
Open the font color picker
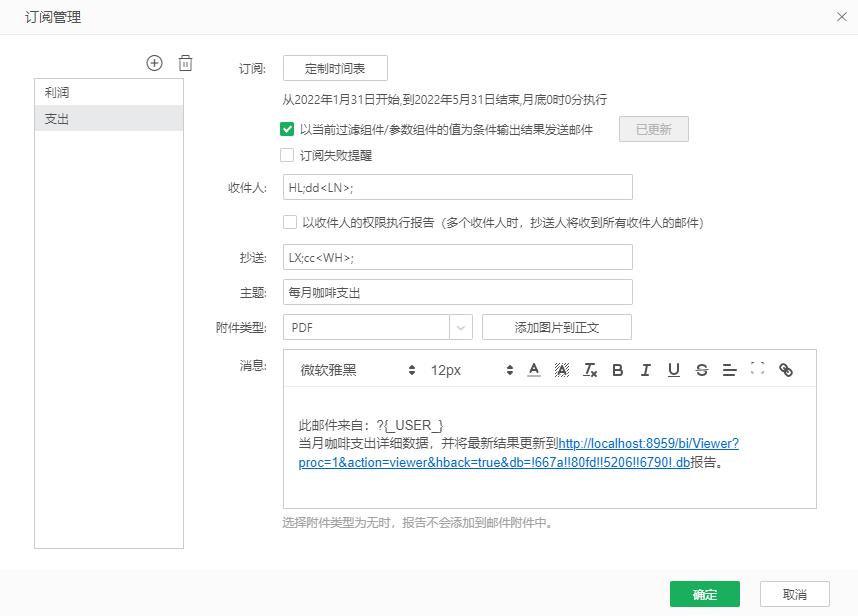point(533,369)
